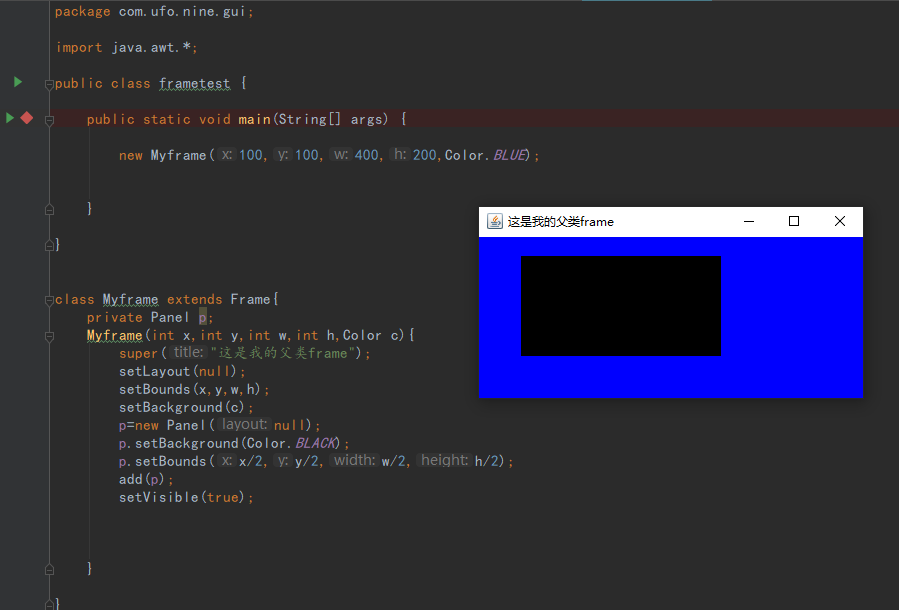Collapse the main method fold marker

click(49, 120)
